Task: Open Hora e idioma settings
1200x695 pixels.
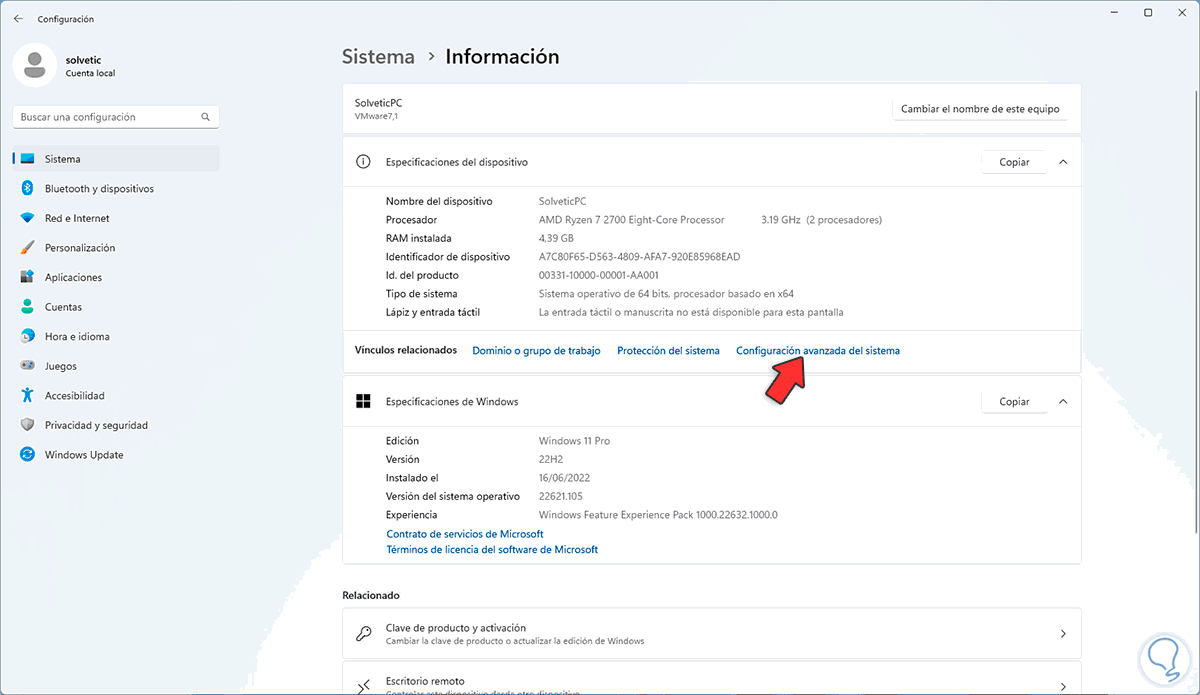Action: pos(116,336)
